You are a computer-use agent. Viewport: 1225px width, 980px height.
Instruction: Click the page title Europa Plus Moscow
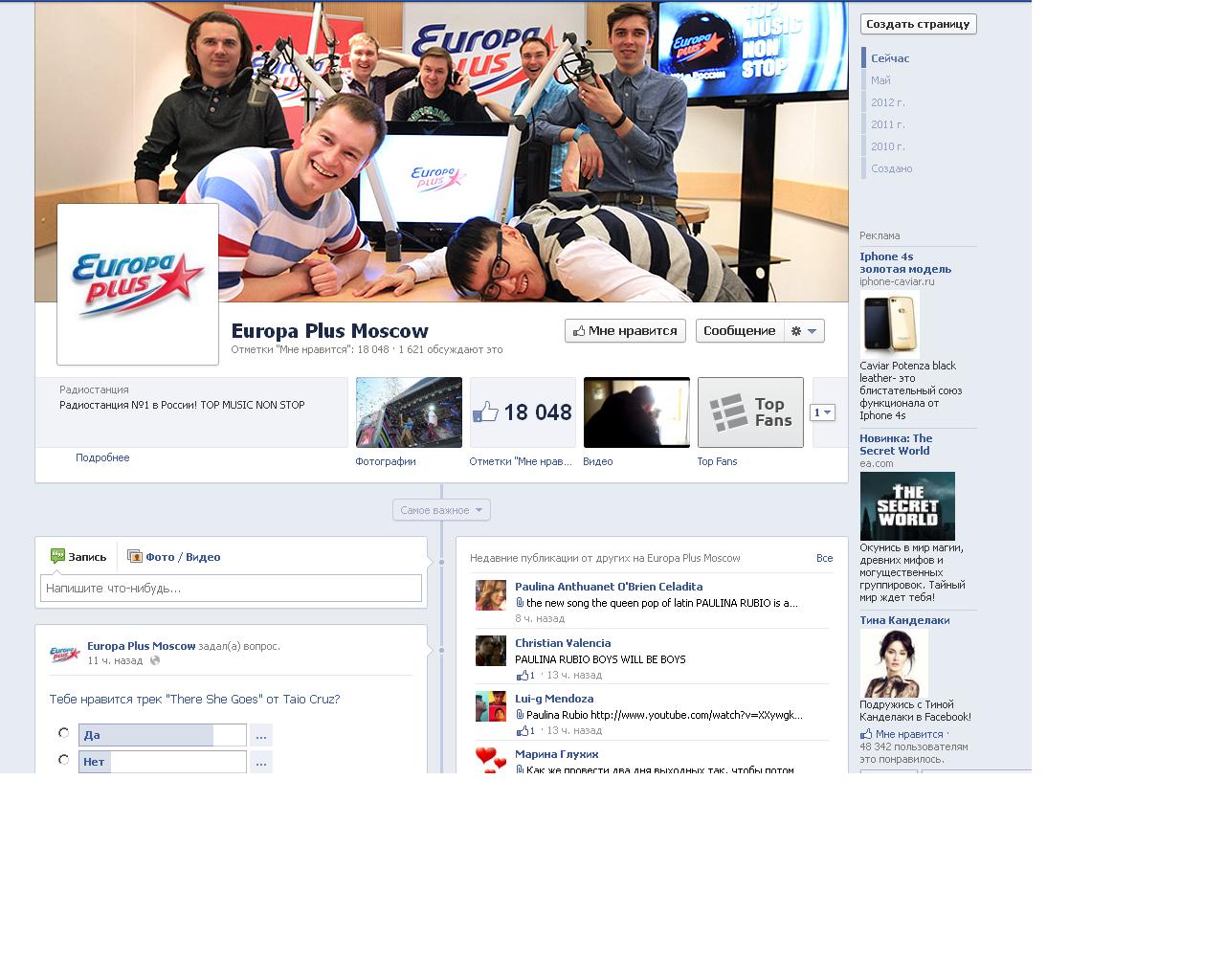click(330, 331)
